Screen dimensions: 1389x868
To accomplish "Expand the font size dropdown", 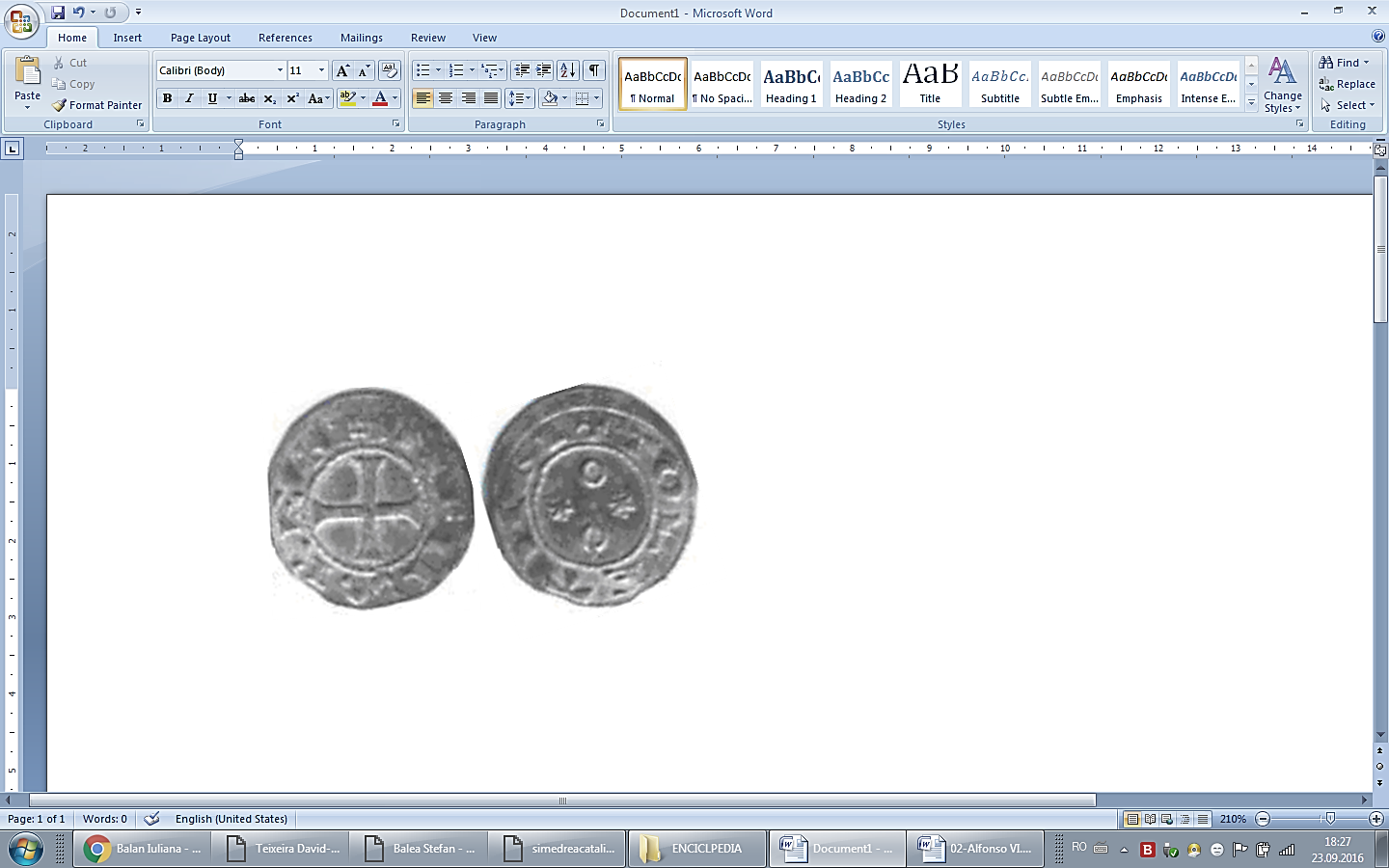I will pos(321,70).
